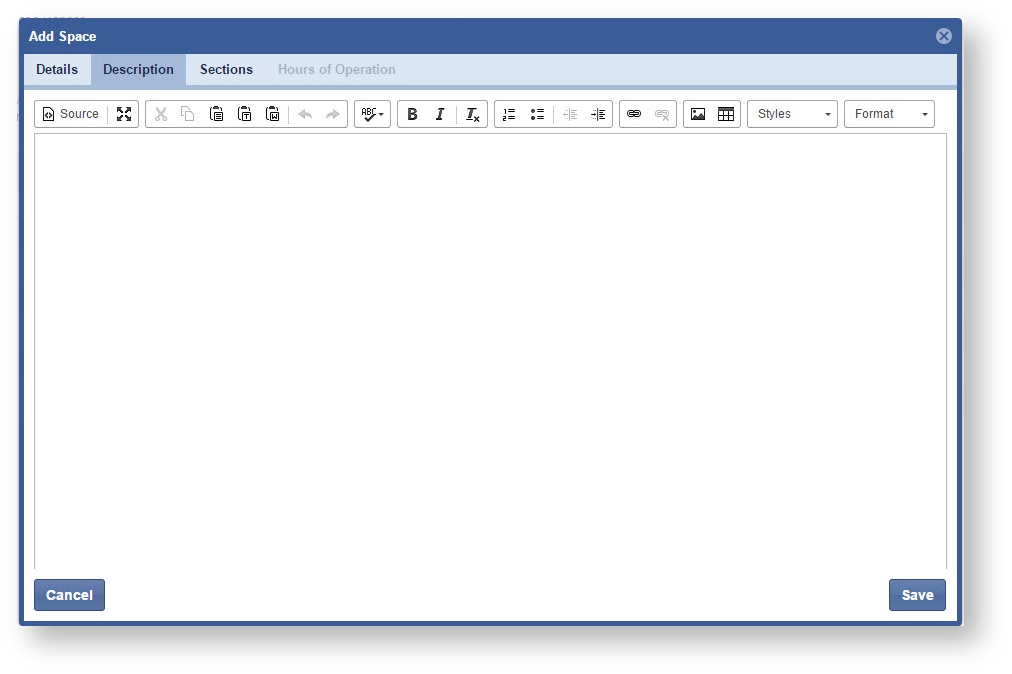Screen dimensions: 1012x674
Task: Toggle Italic formatting
Action: point(439,114)
